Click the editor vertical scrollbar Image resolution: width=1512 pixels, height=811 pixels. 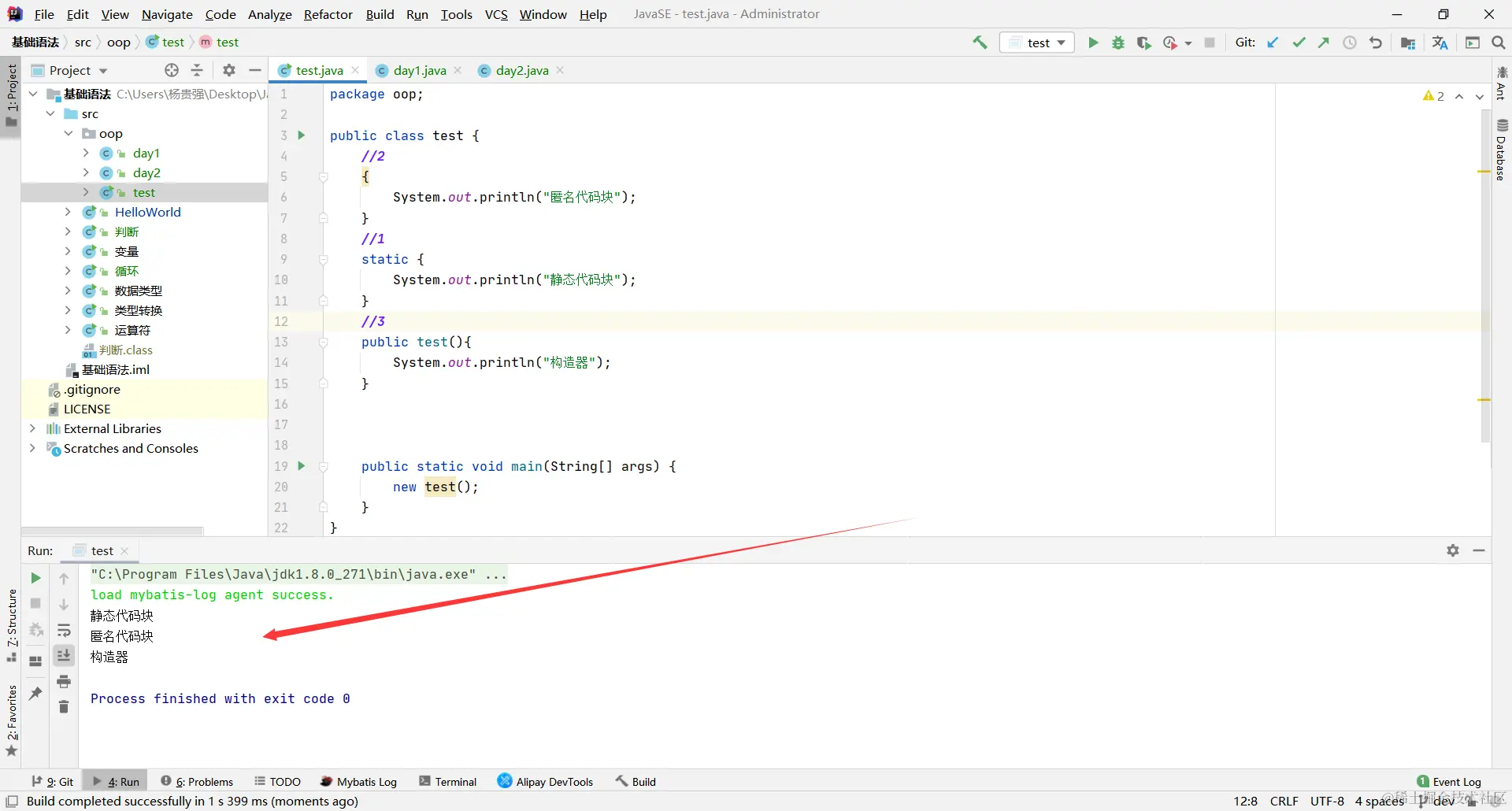pos(1485,276)
